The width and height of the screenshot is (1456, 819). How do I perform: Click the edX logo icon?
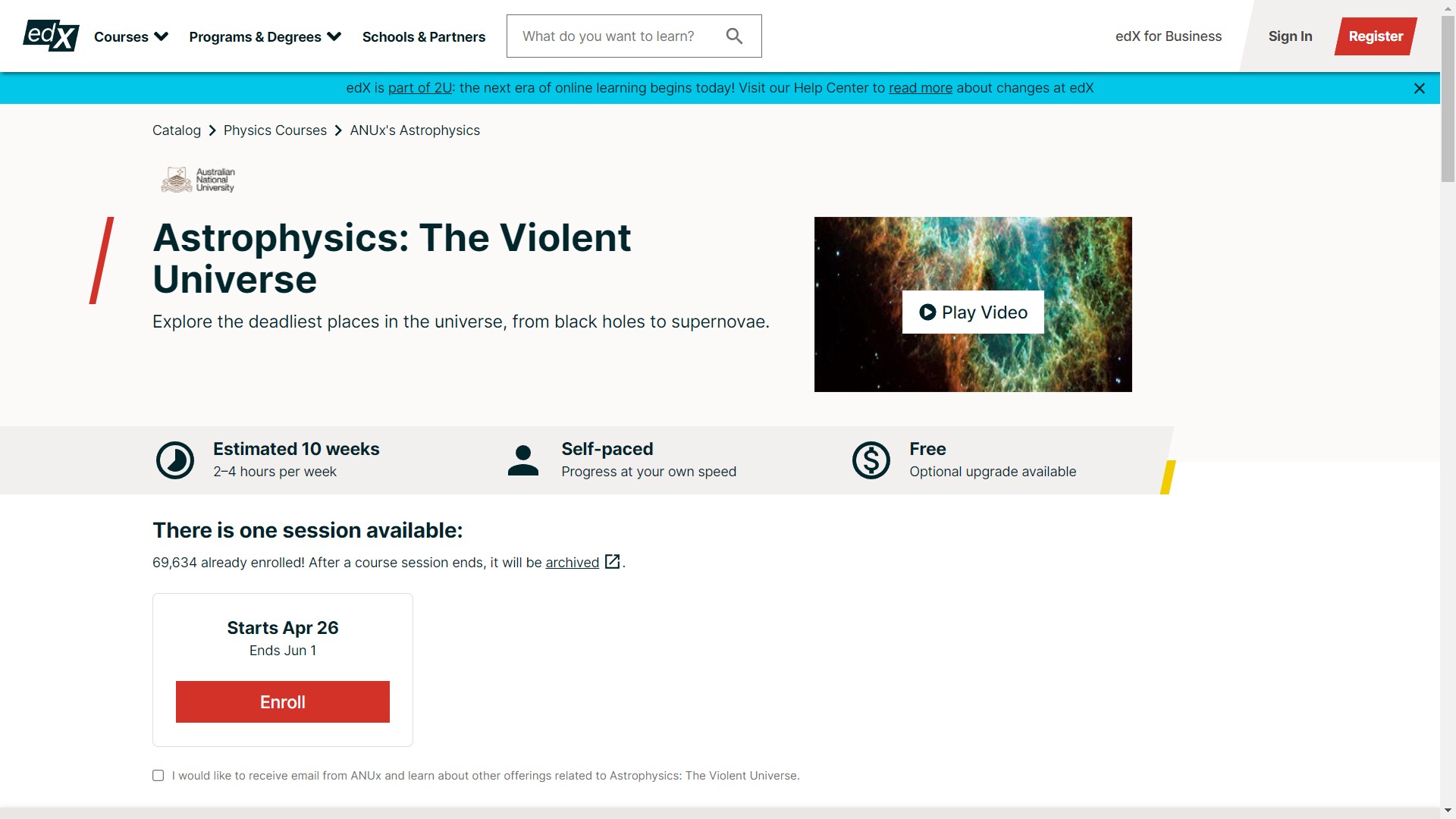(x=51, y=36)
